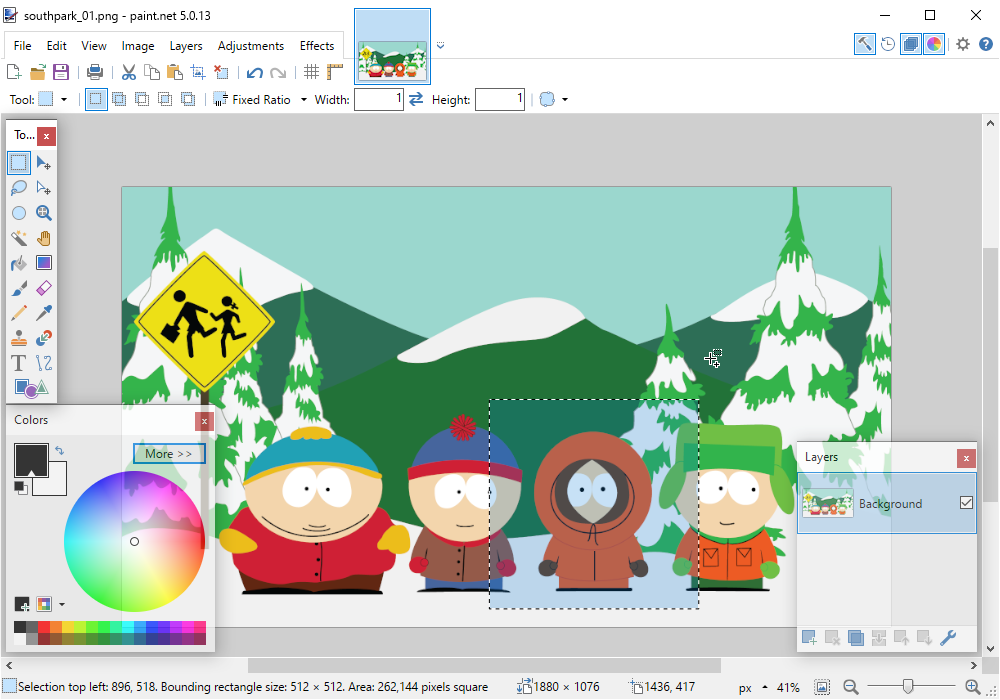Cut selection with the scissors icon

pos(129,72)
